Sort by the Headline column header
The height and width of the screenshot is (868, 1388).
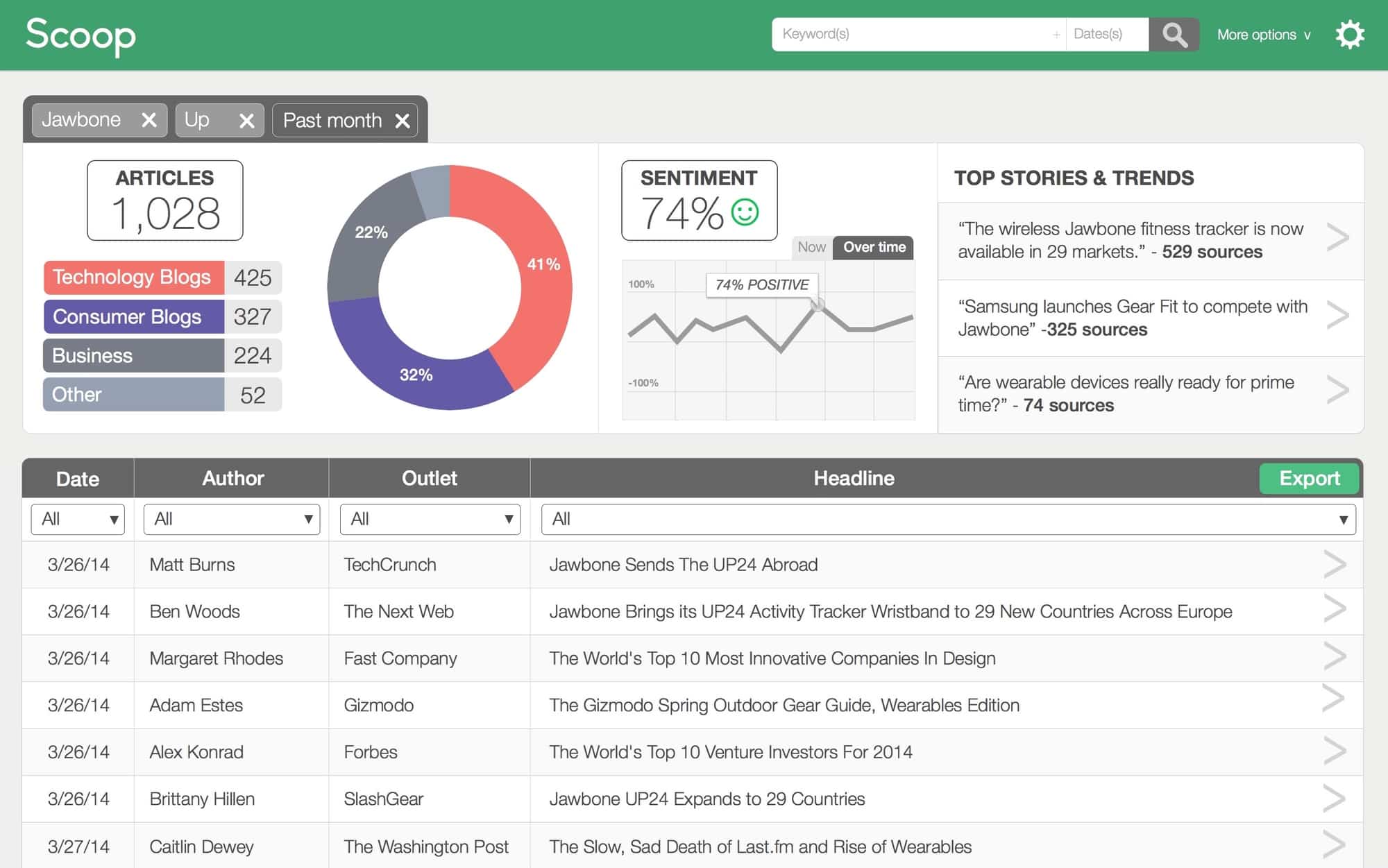[x=854, y=478]
